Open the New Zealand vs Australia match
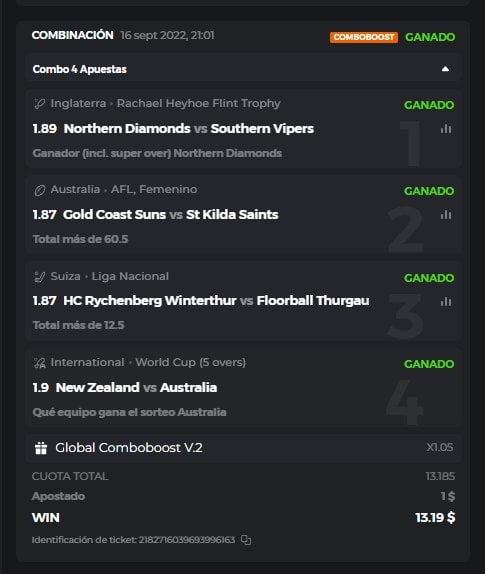Screen dimensions: 485x574 (136, 387)
